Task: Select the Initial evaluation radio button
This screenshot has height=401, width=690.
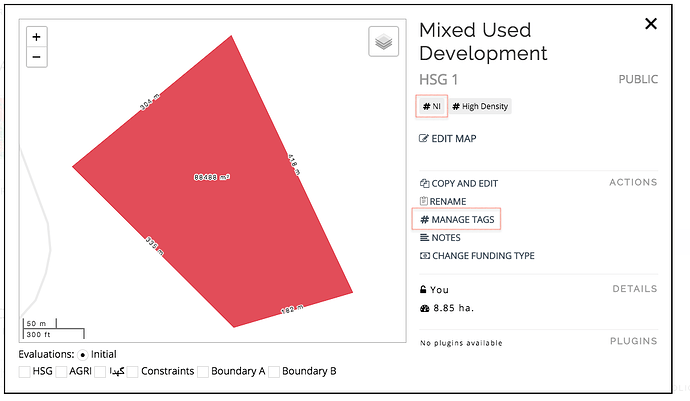Action: click(x=83, y=355)
